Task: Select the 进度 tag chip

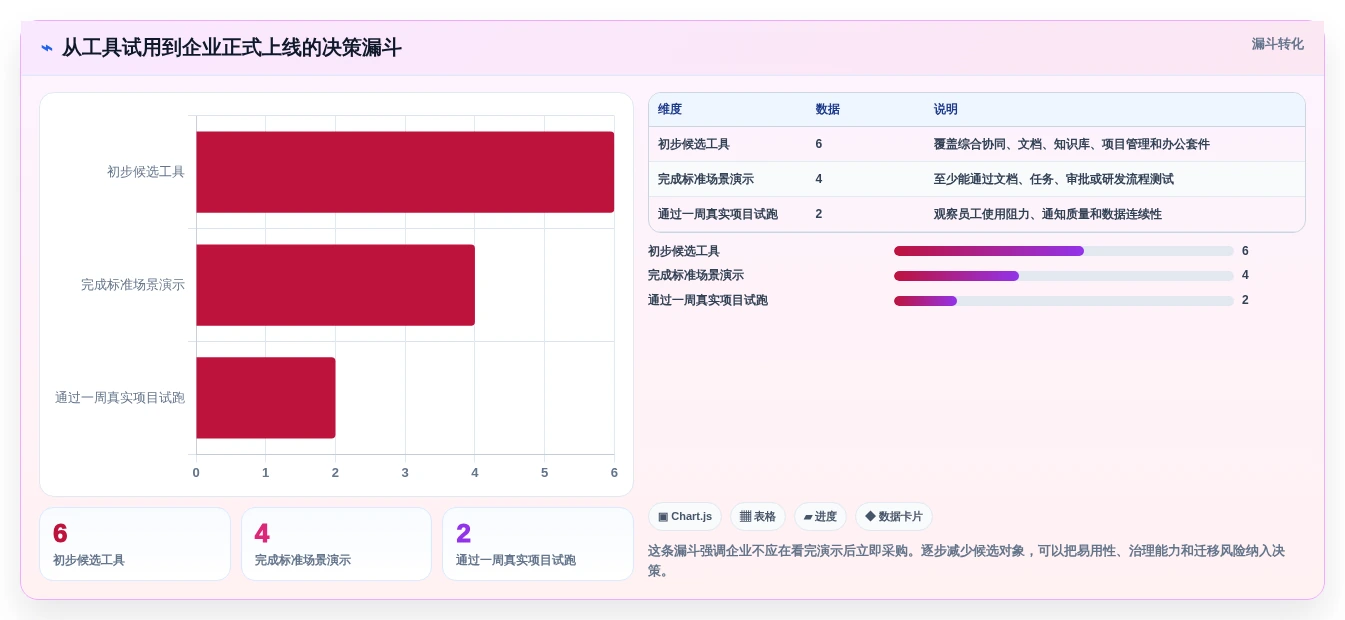Action: click(820, 517)
